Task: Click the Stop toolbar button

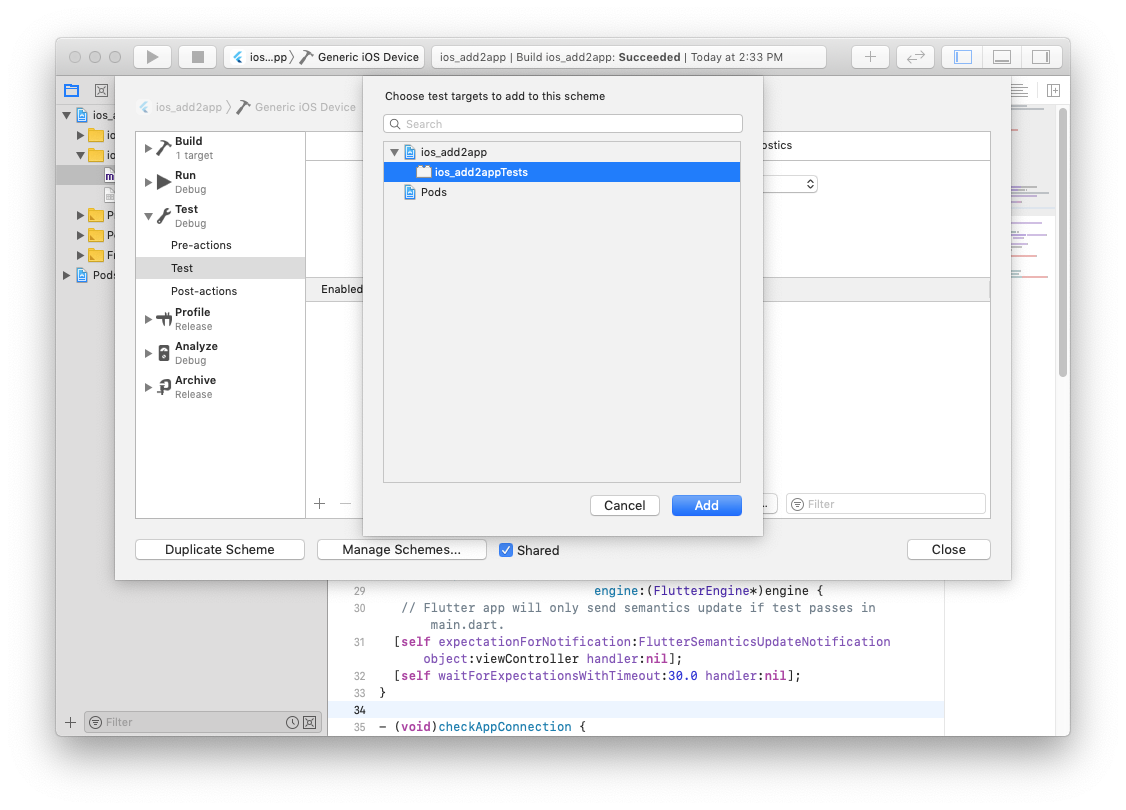Action: click(x=197, y=57)
